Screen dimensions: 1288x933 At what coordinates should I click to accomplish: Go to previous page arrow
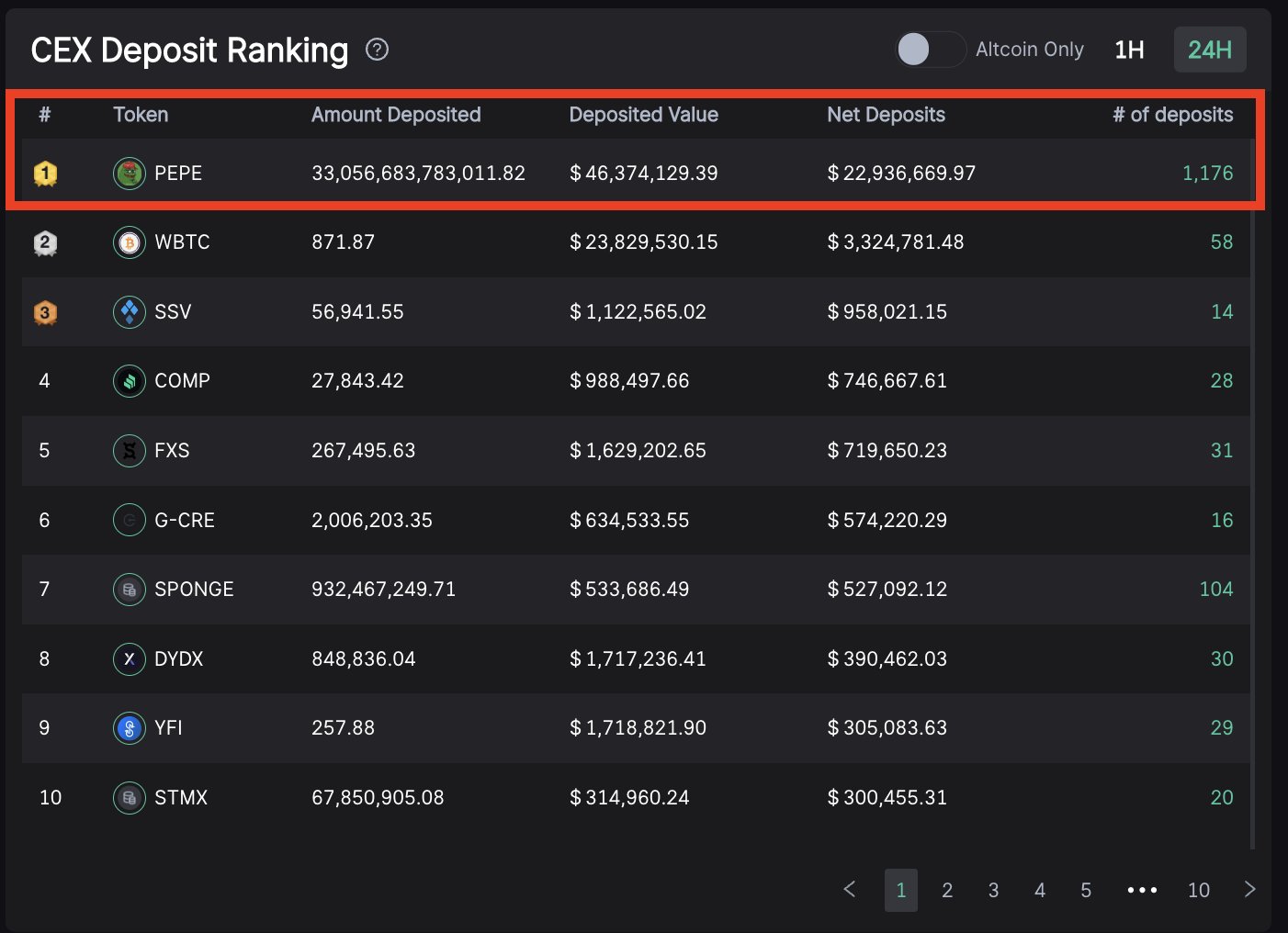850,889
